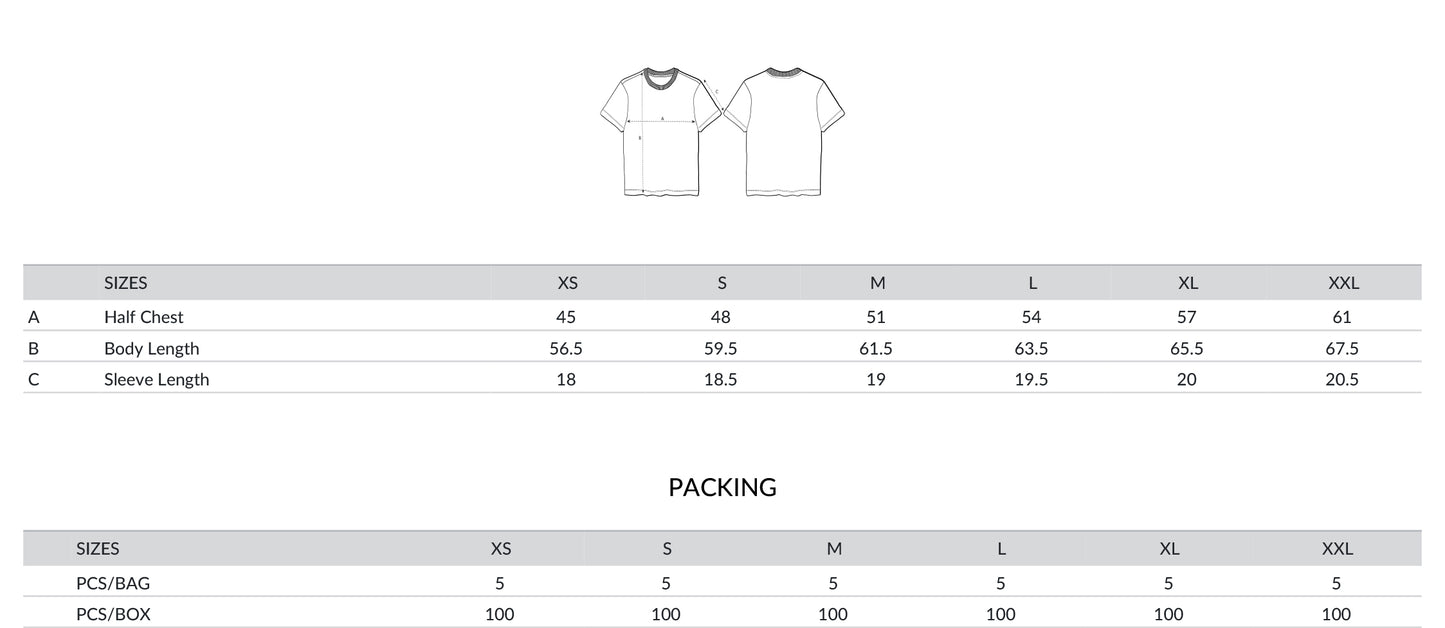The width and height of the screenshot is (1445, 628).
Task: Select the XL header in packing table
Action: tap(1169, 549)
